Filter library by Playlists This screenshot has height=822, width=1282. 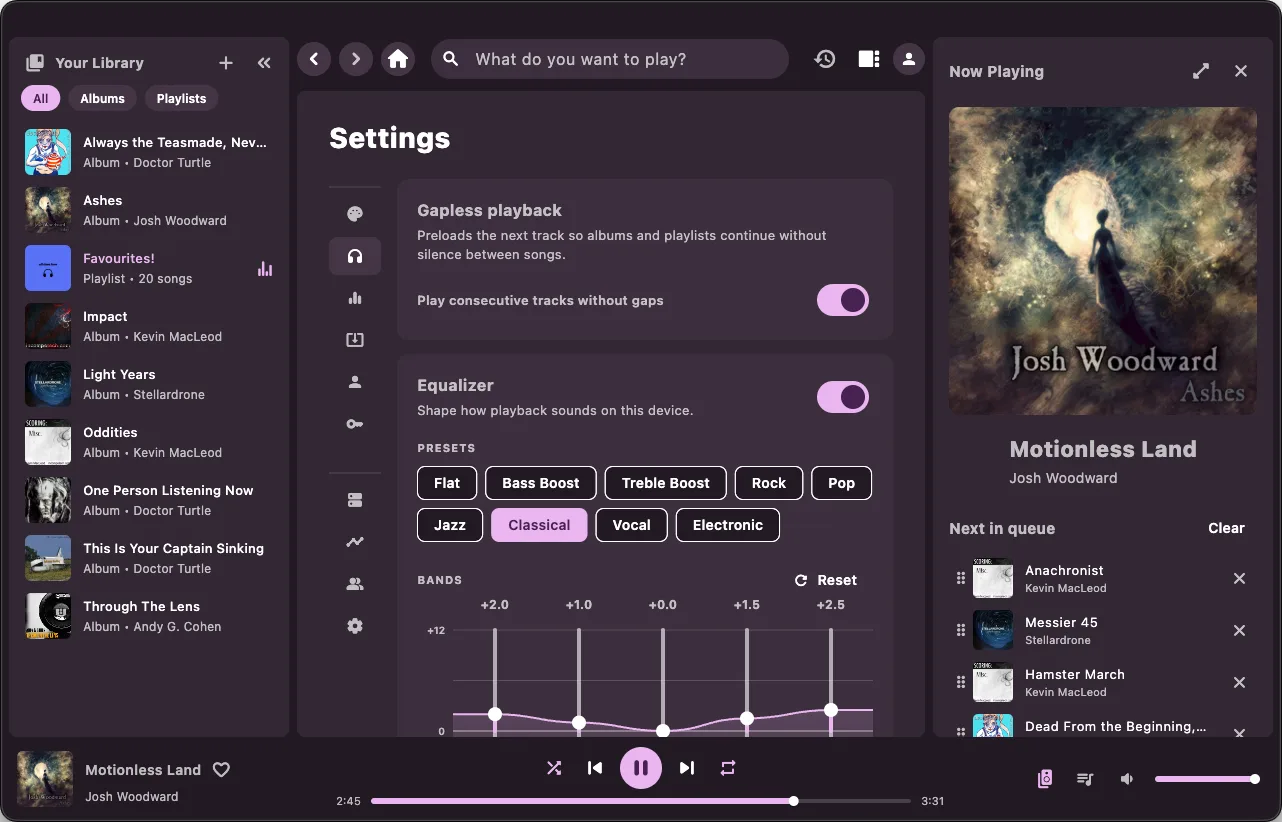pyautogui.click(x=181, y=98)
